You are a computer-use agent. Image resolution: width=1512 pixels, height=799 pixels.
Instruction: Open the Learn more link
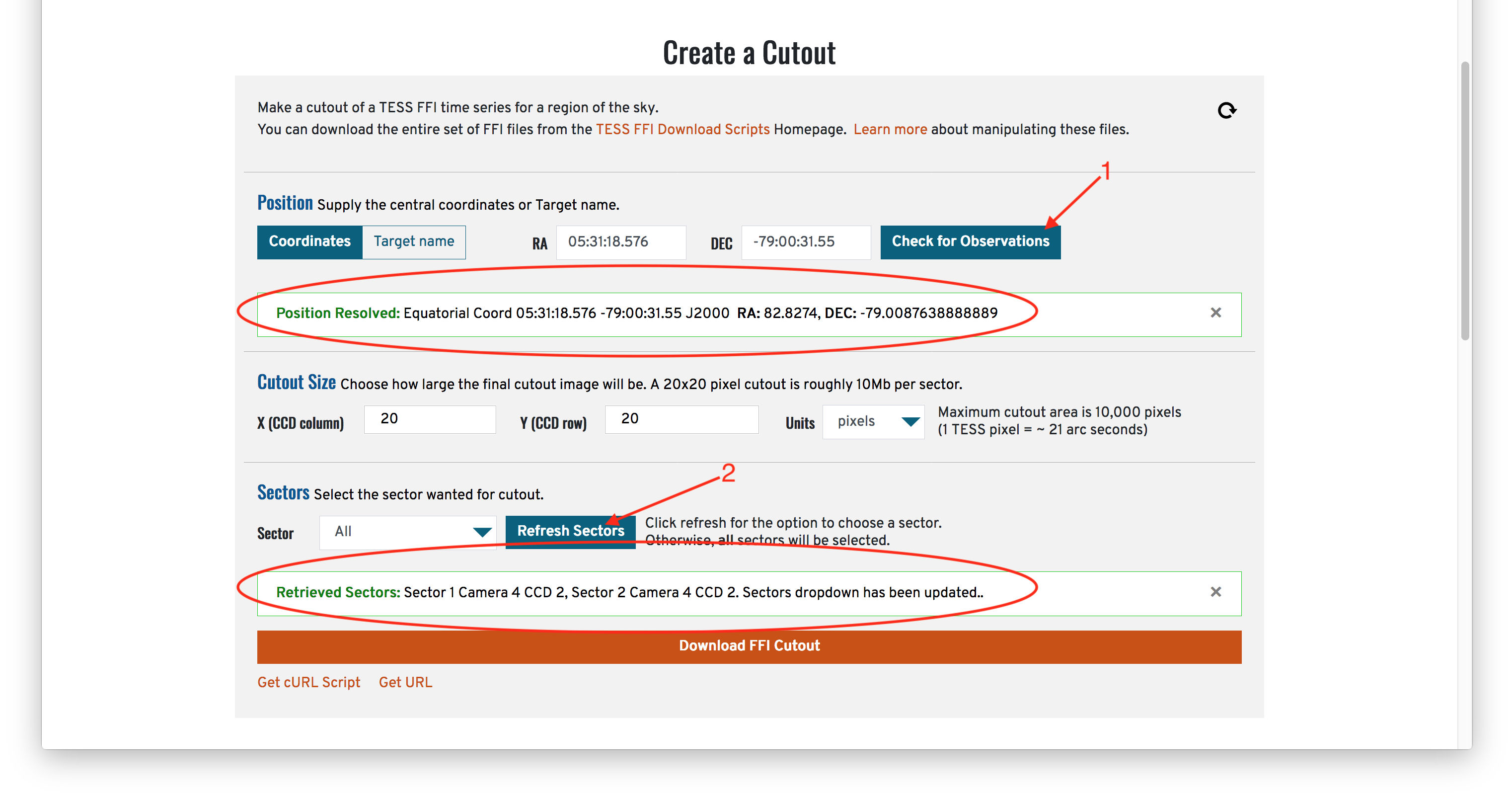click(x=891, y=129)
